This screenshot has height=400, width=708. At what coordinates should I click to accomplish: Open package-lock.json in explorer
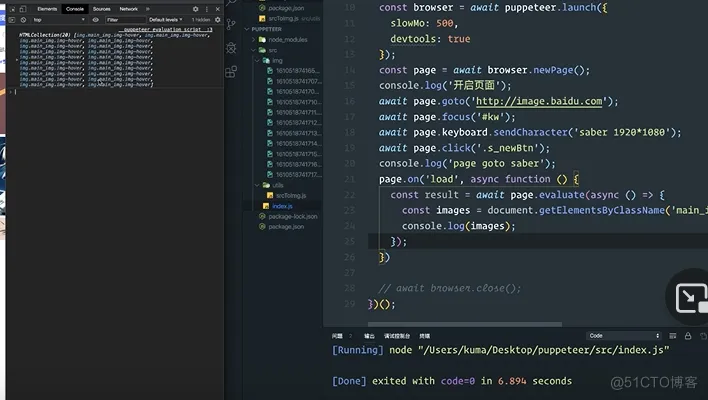tap(293, 216)
